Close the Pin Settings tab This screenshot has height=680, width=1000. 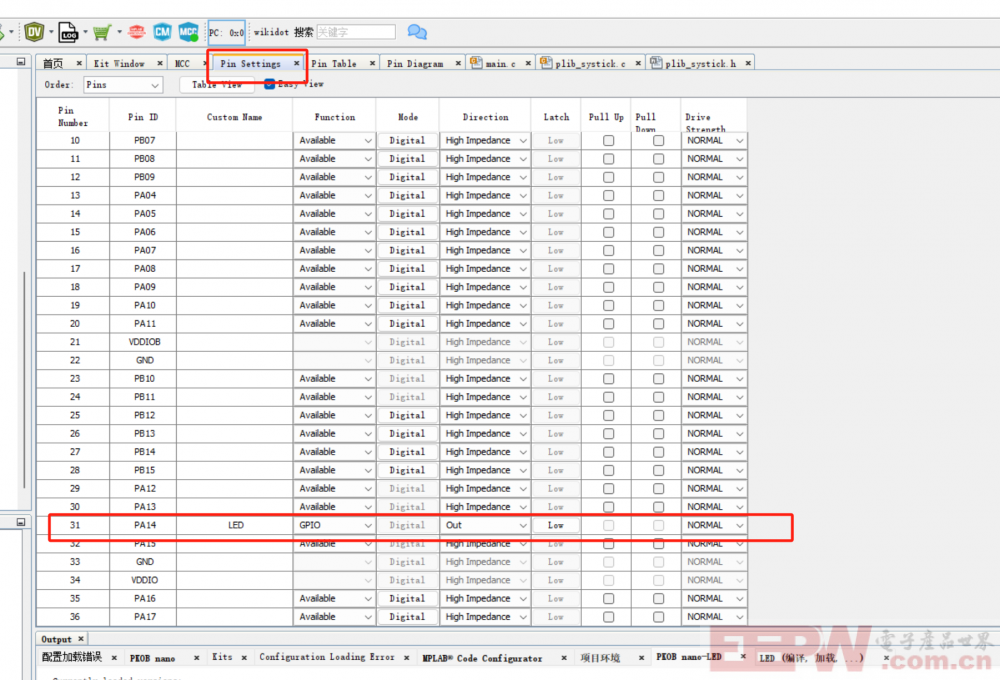point(297,63)
